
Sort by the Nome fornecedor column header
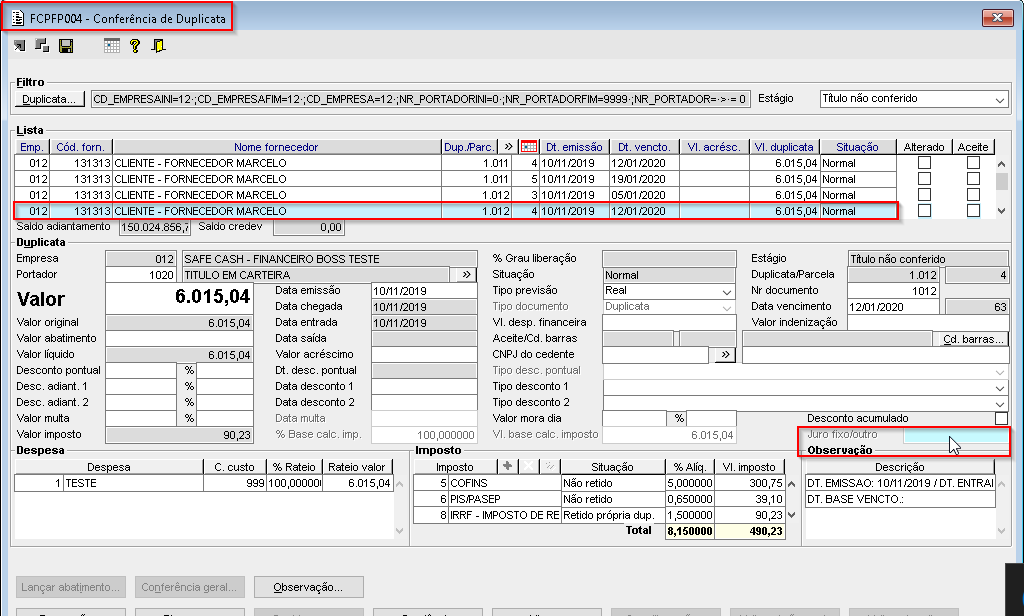click(x=276, y=147)
